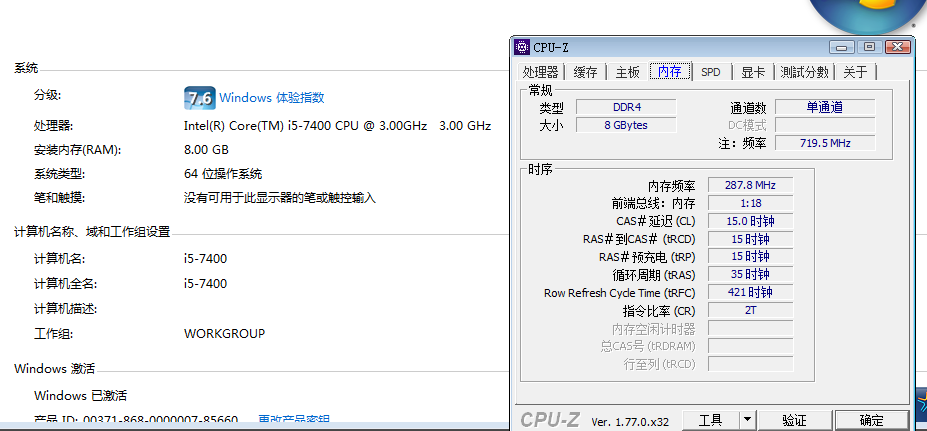Switch to the 缓存 tab in CPU-Z
This screenshot has height=431, width=927.
coord(585,72)
